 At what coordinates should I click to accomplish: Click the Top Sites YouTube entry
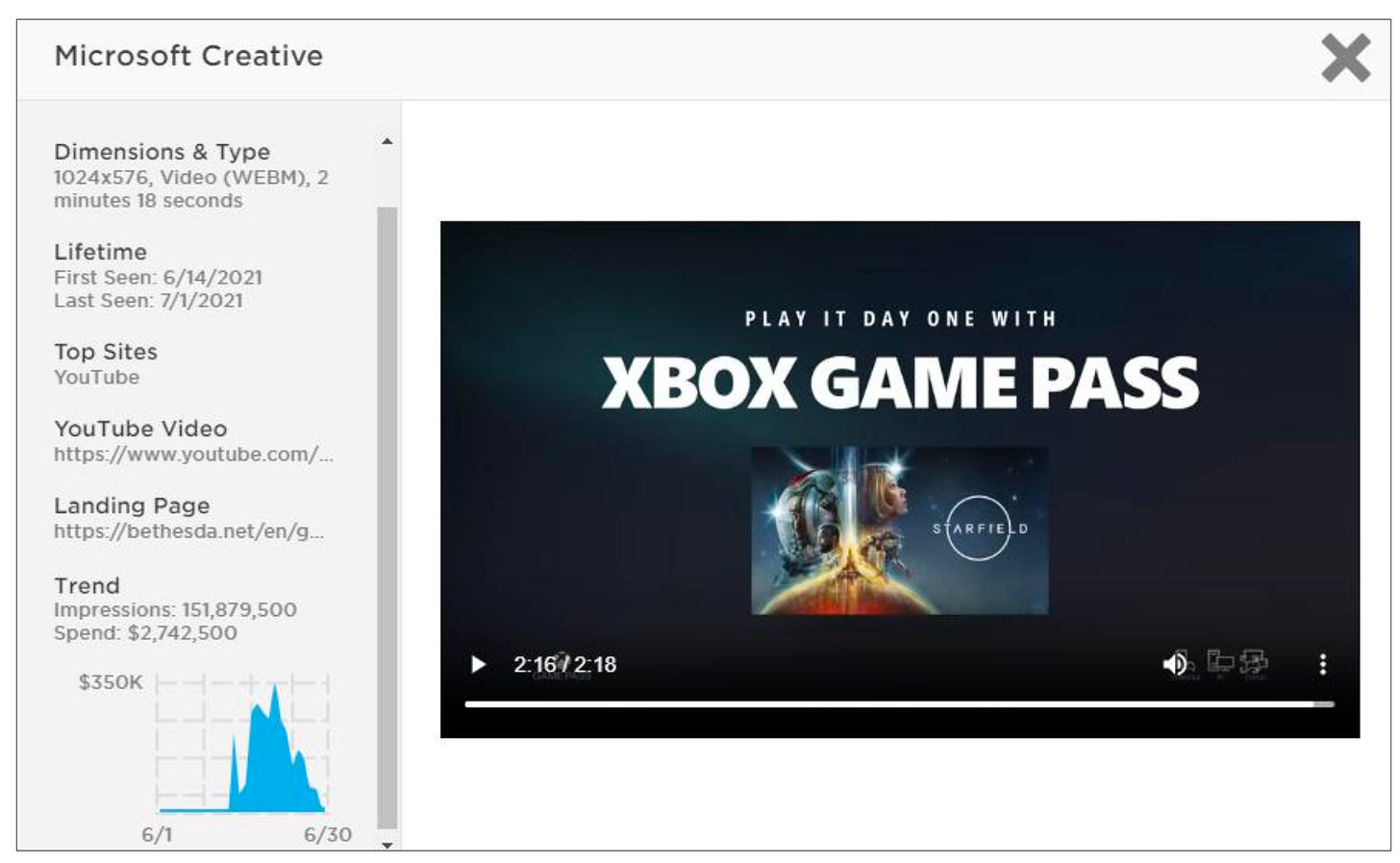(x=96, y=378)
